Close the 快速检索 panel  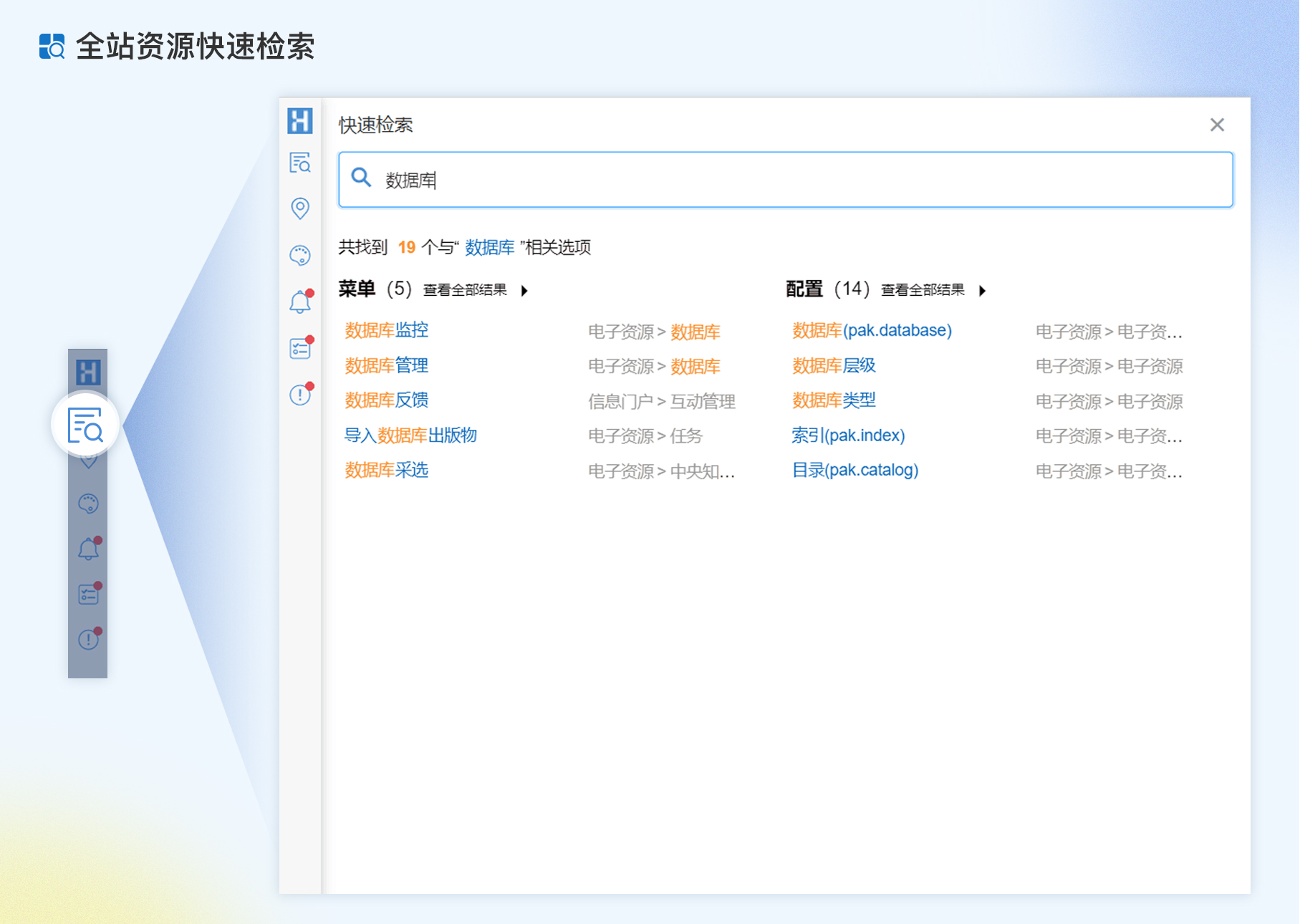(1217, 125)
